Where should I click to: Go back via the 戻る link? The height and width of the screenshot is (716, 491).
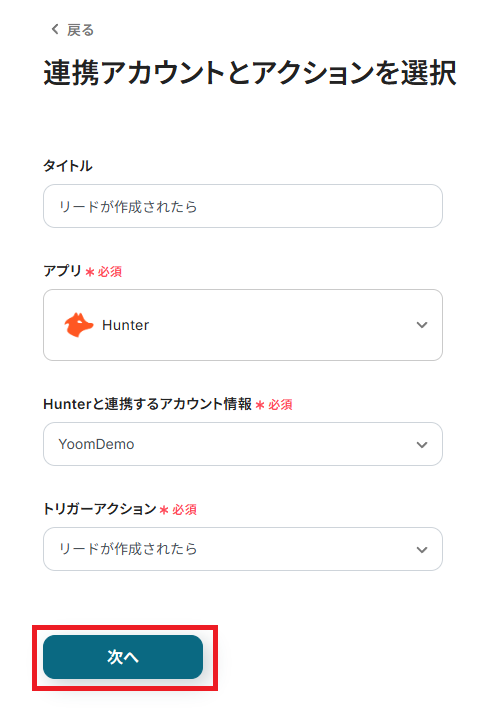tap(73, 30)
